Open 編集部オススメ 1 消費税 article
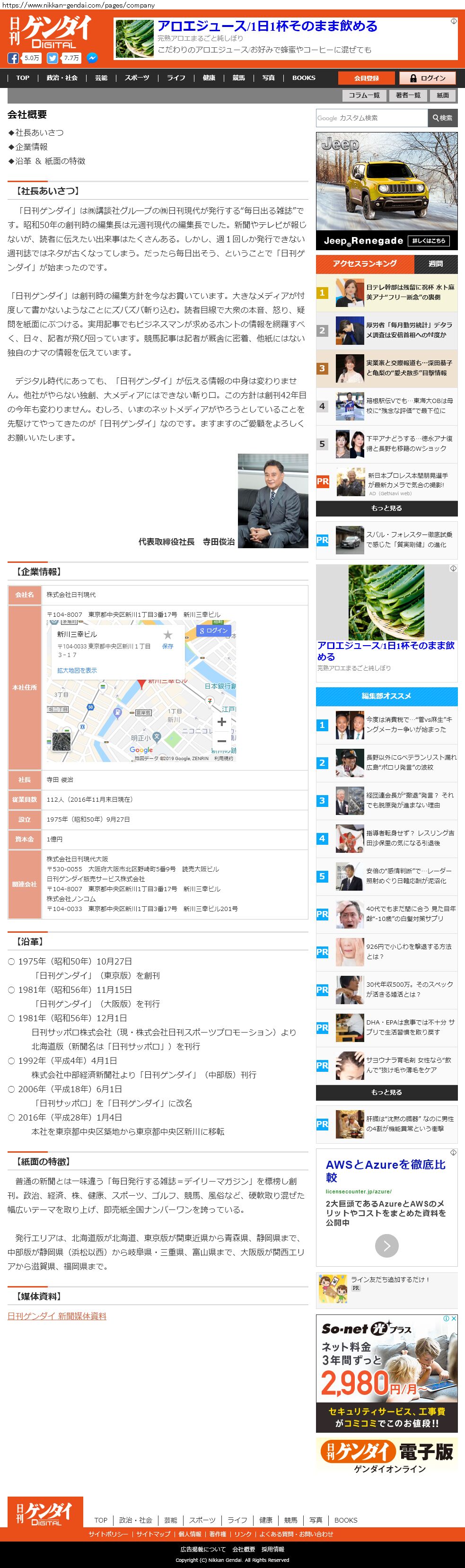 [386, 725]
